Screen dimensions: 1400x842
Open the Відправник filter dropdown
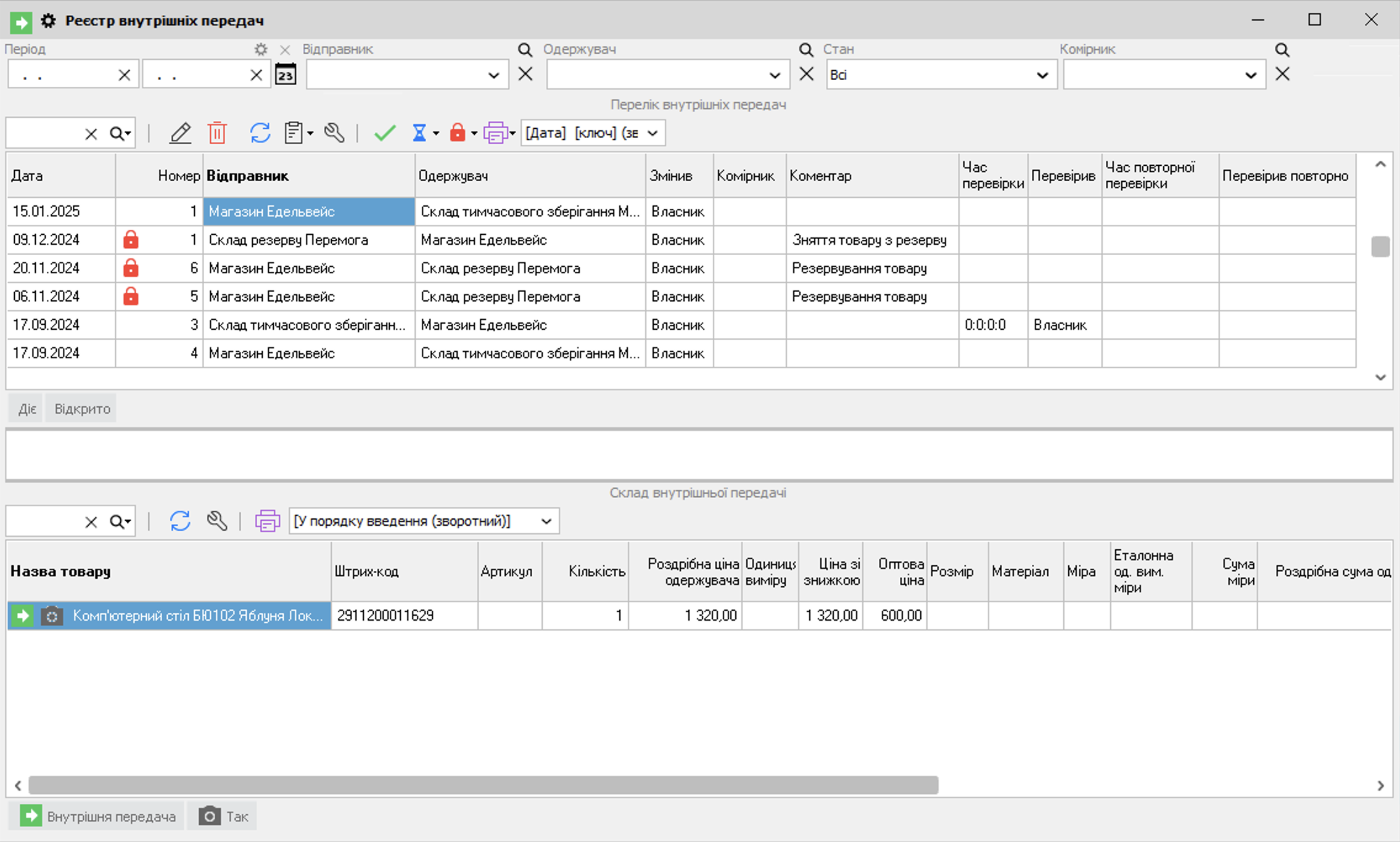[493, 75]
